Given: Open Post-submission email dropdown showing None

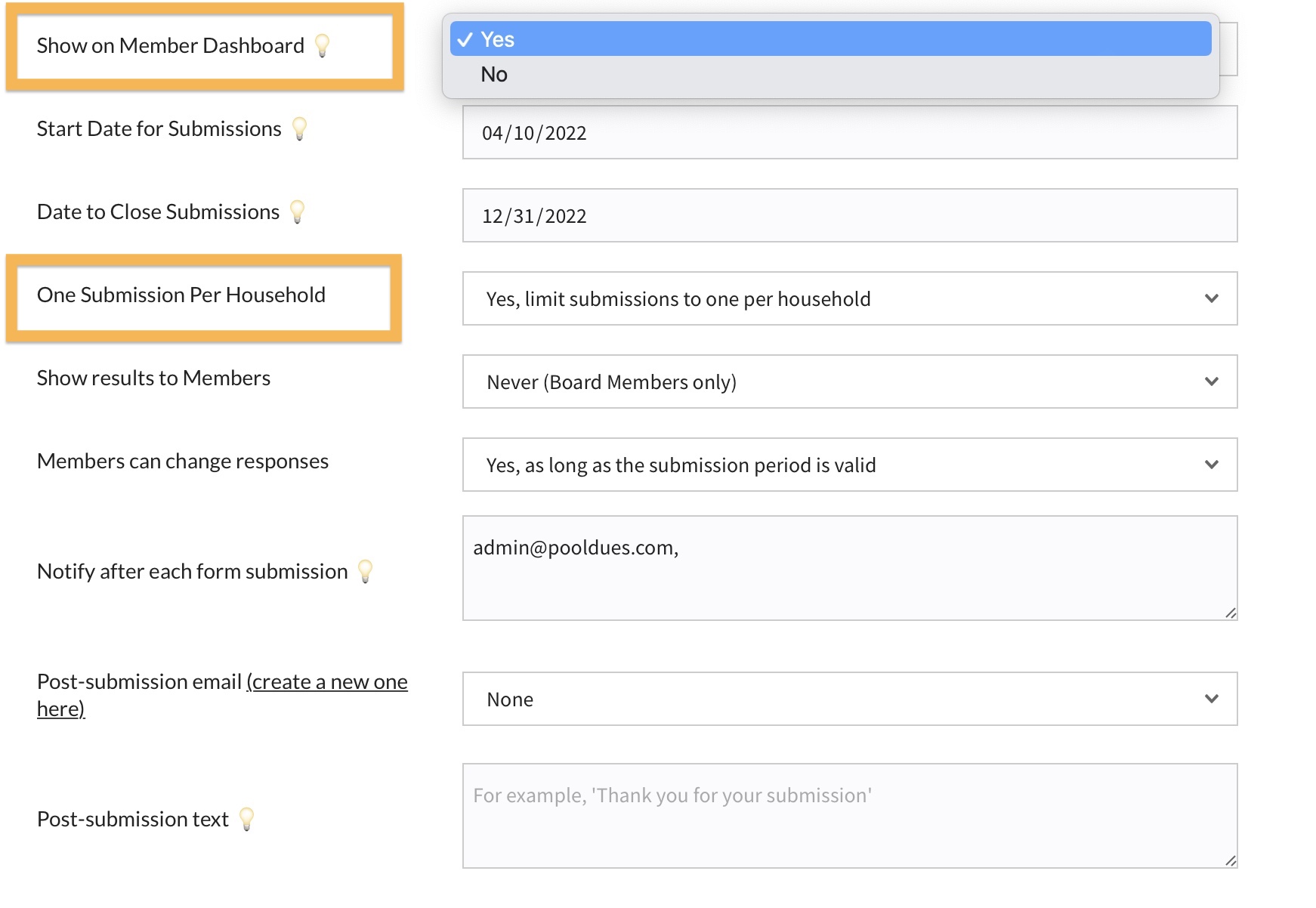Looking at the screenshot, I should tap(849, 700).
